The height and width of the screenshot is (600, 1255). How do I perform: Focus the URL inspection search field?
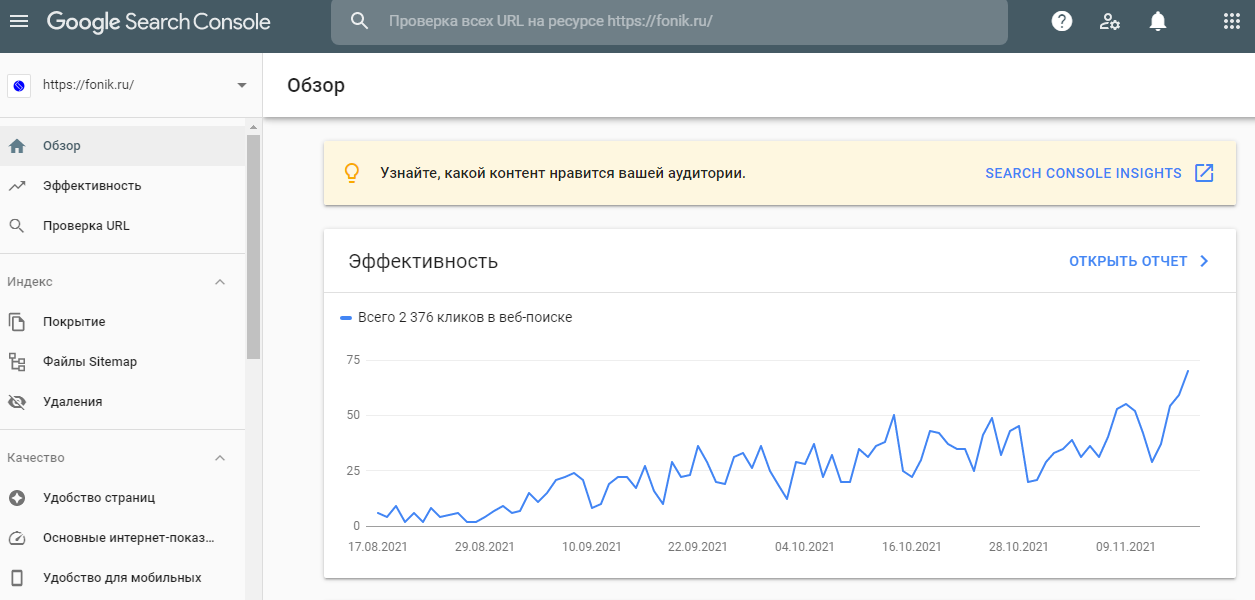point(669,21)
